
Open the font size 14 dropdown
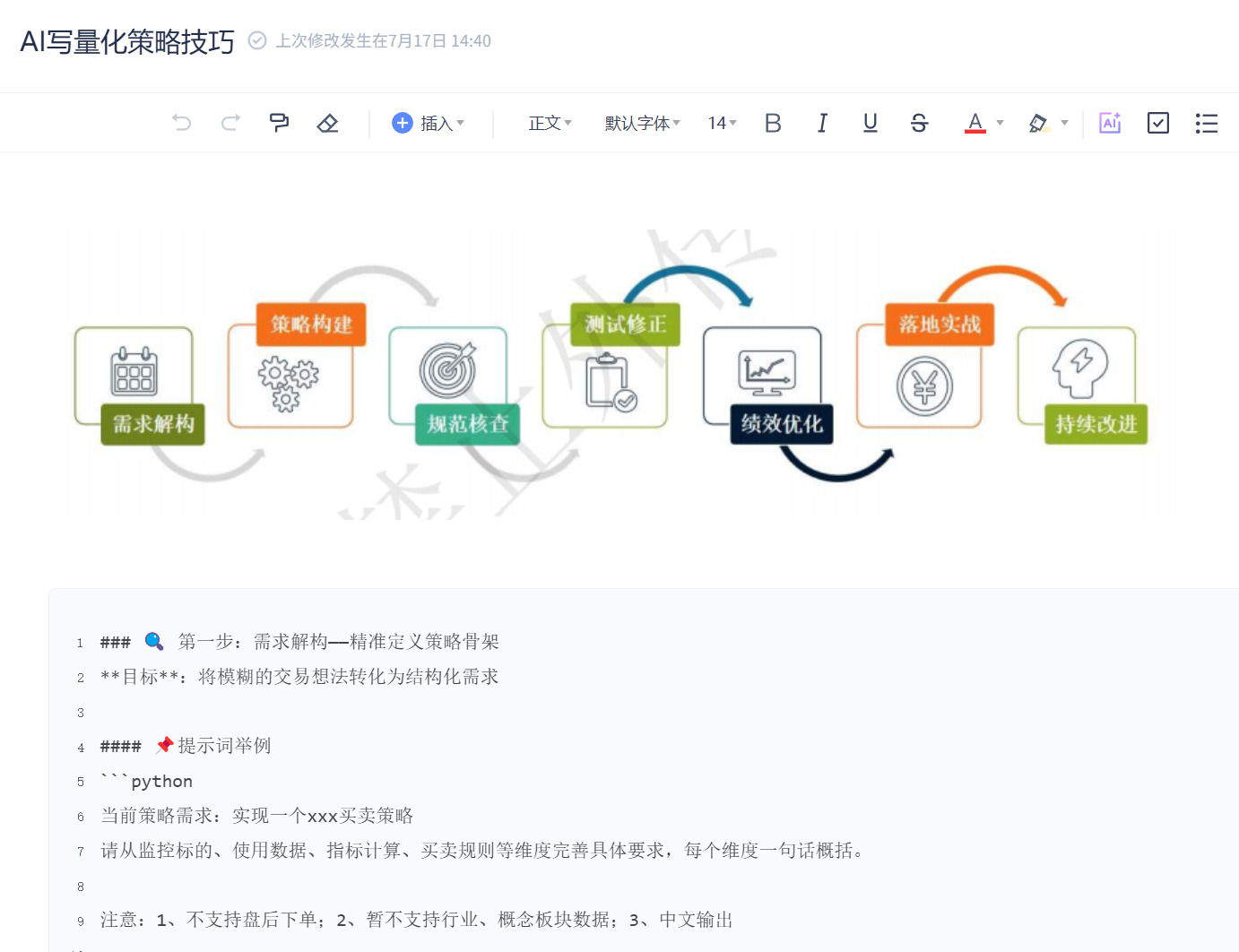[x=722, y=123]
